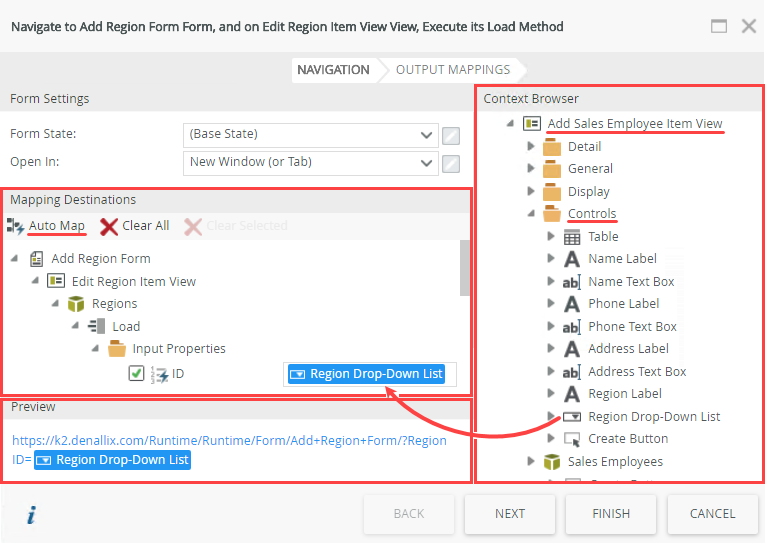This screenshot has width=765, height=543.
Task: Toggle the checkbox beside Form State
Action: (x=451, y=135)
